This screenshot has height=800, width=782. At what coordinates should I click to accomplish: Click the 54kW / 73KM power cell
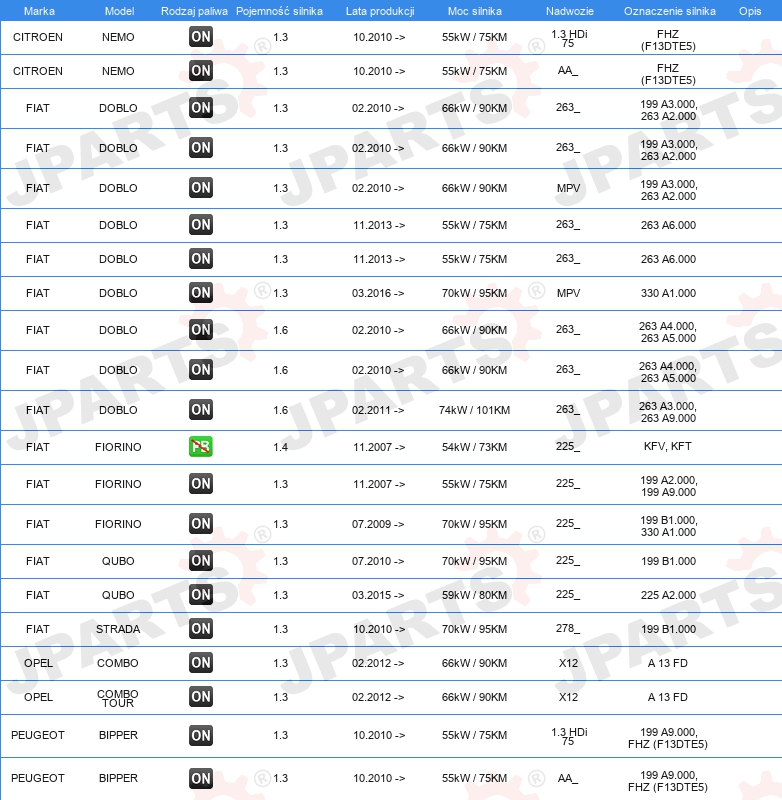pos(474,447)
